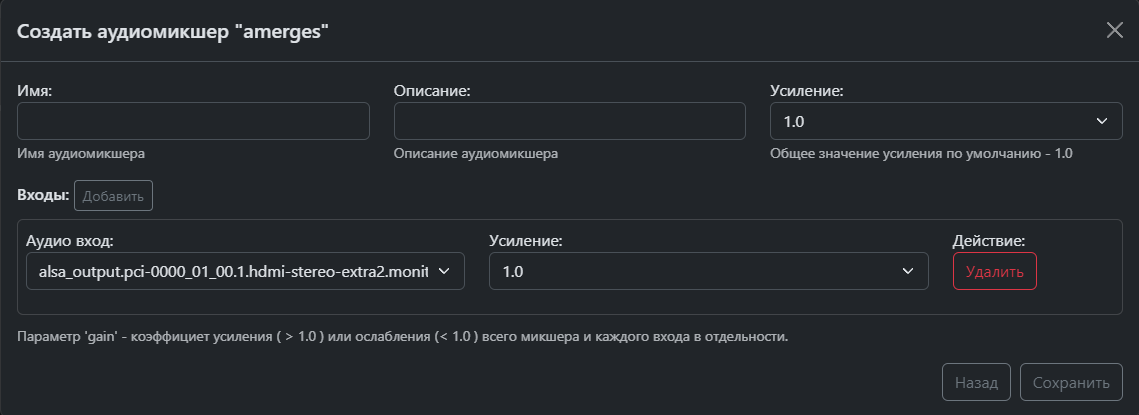Remove the input with the Удалить button
Screen dimensions: 1139x415
pos(995,272)
